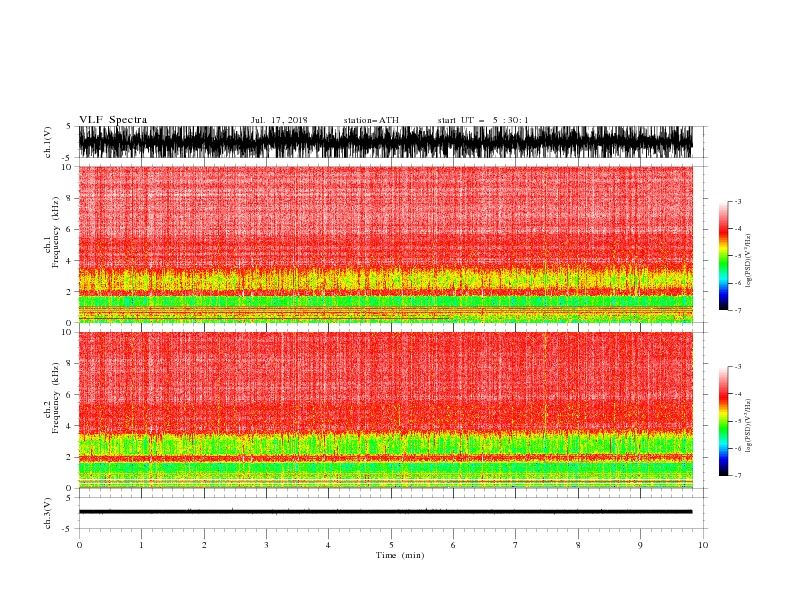Viewport: 792px width, 612px height.
Task: Click the "station=ATH" header label
Action: point(371,120)
